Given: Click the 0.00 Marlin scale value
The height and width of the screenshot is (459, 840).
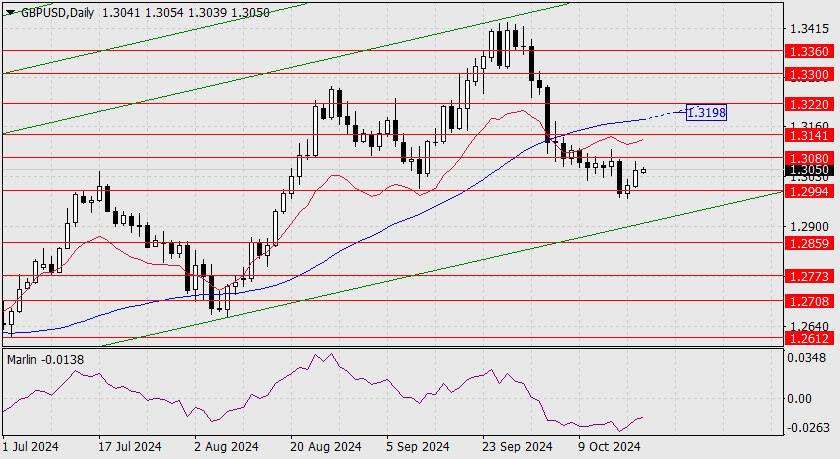Looking at the screenshot, I should coord(800,399).
